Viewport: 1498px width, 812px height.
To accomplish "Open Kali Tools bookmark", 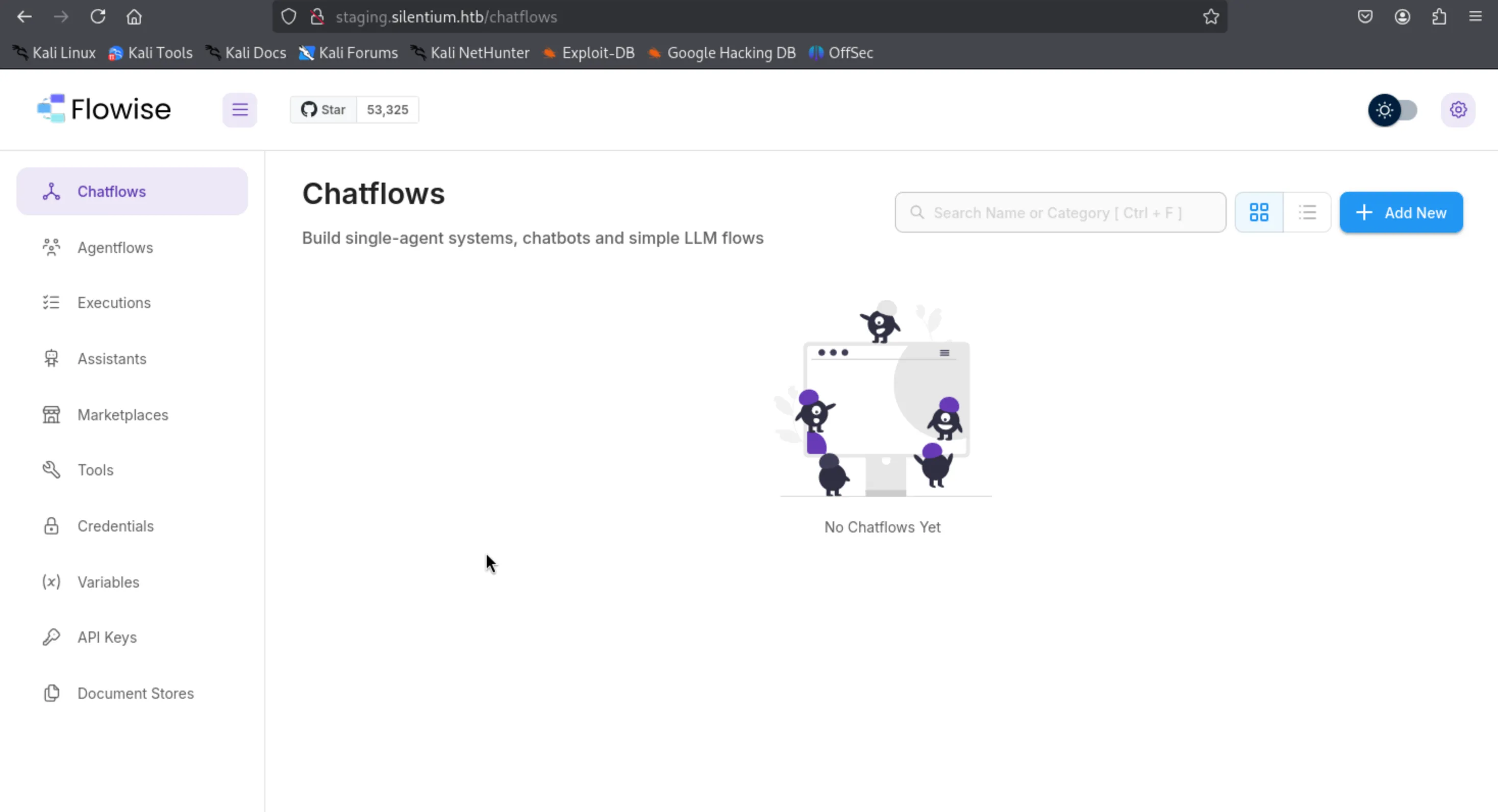I will coord(151,53).
